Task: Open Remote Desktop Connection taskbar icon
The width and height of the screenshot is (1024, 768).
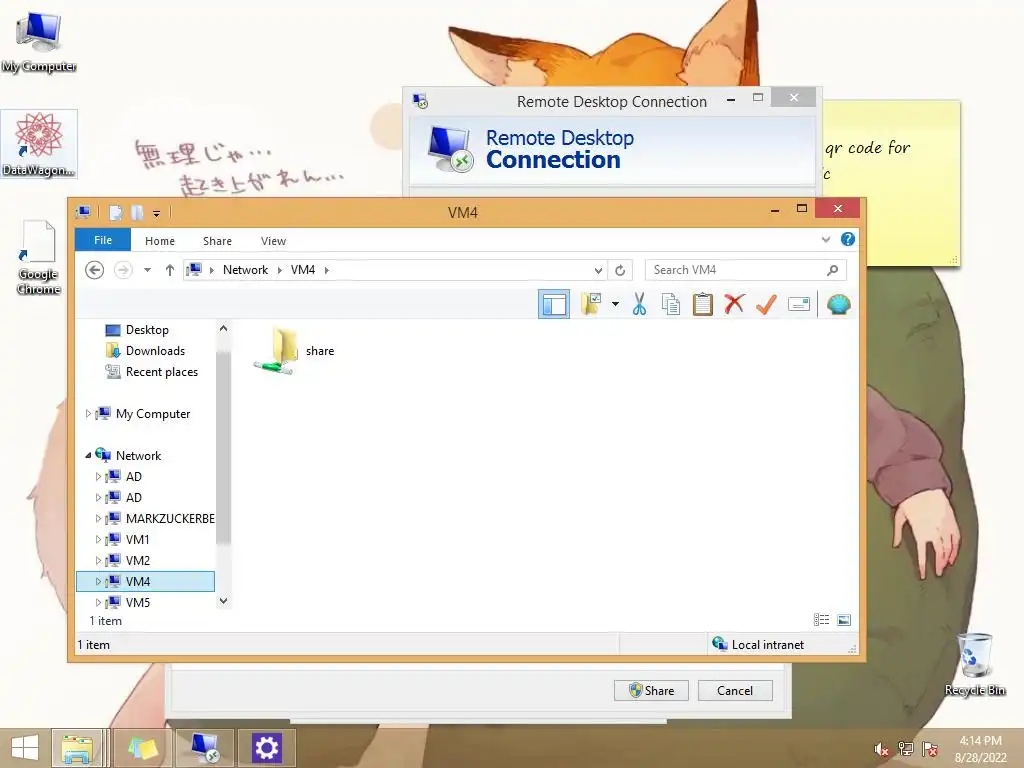Action: click(205, 748)
